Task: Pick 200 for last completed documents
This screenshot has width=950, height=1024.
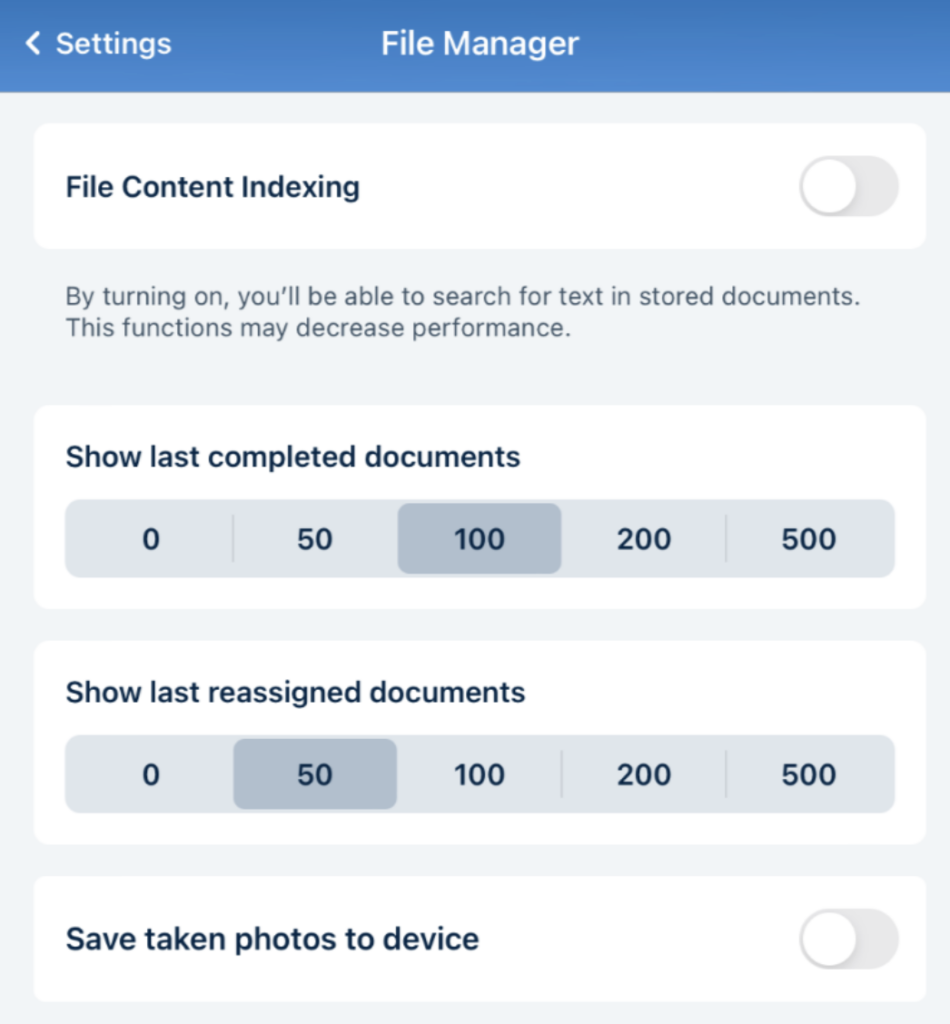Action: coord(644,539)
